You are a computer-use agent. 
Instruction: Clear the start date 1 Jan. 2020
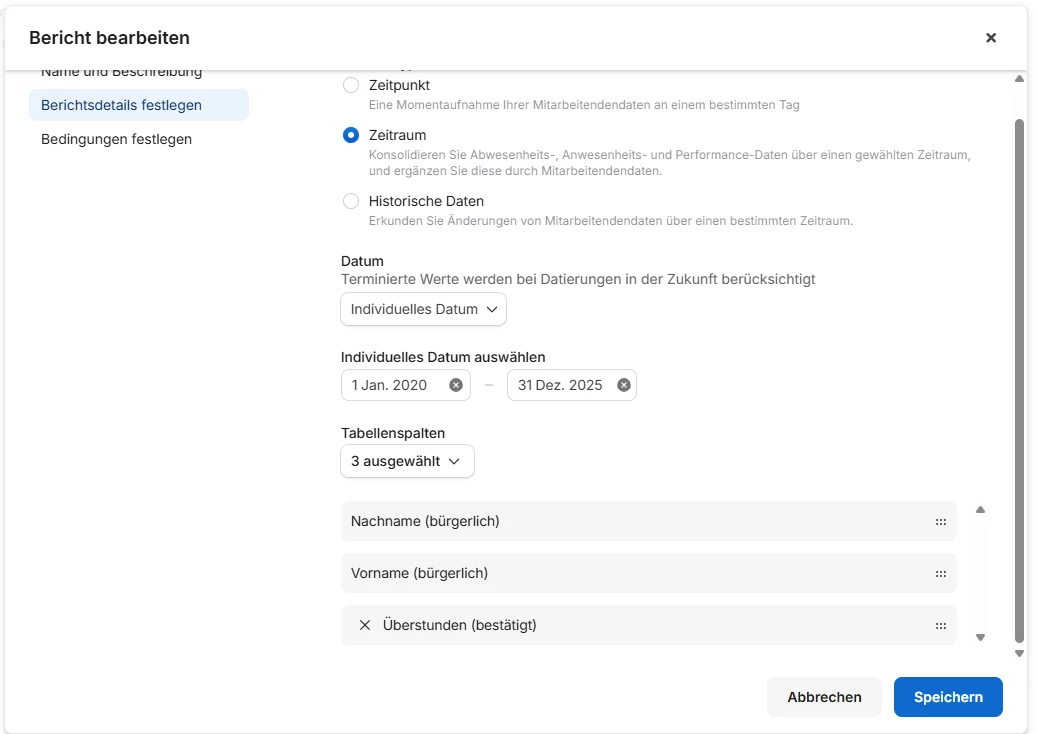456,385
